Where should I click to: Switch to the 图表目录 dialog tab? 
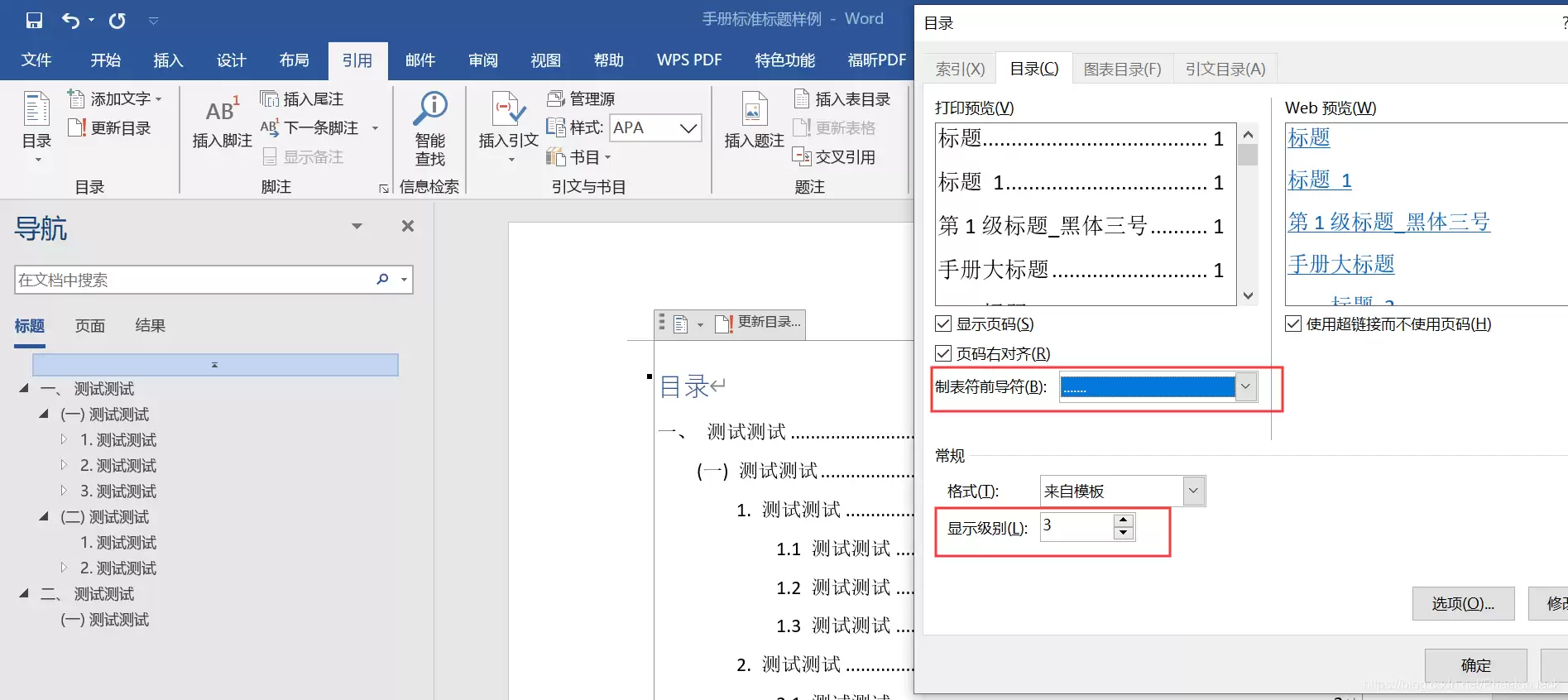click(1122, 69)
